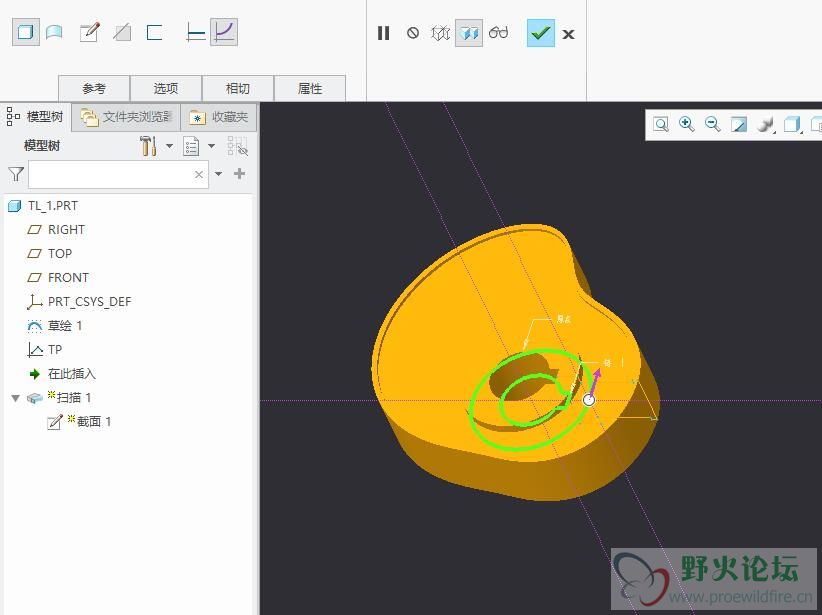822x615 pixels.
Task: Set the attached preview mode
Action: tap(469, 33)
